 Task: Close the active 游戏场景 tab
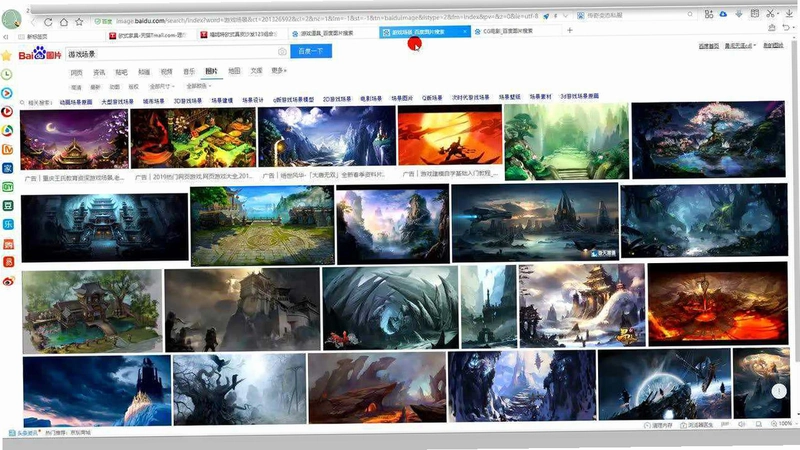click(465, 32)
